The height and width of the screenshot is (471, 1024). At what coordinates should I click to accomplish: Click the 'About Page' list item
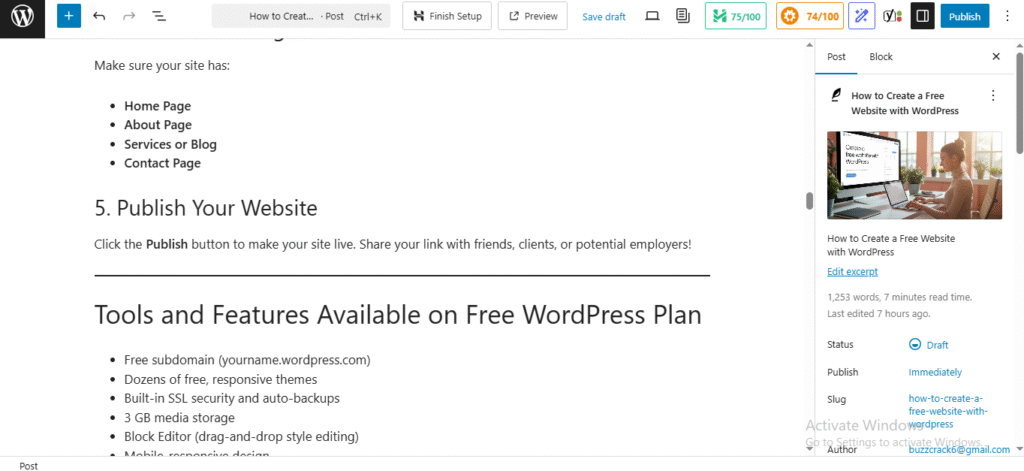tap(158, 125)
